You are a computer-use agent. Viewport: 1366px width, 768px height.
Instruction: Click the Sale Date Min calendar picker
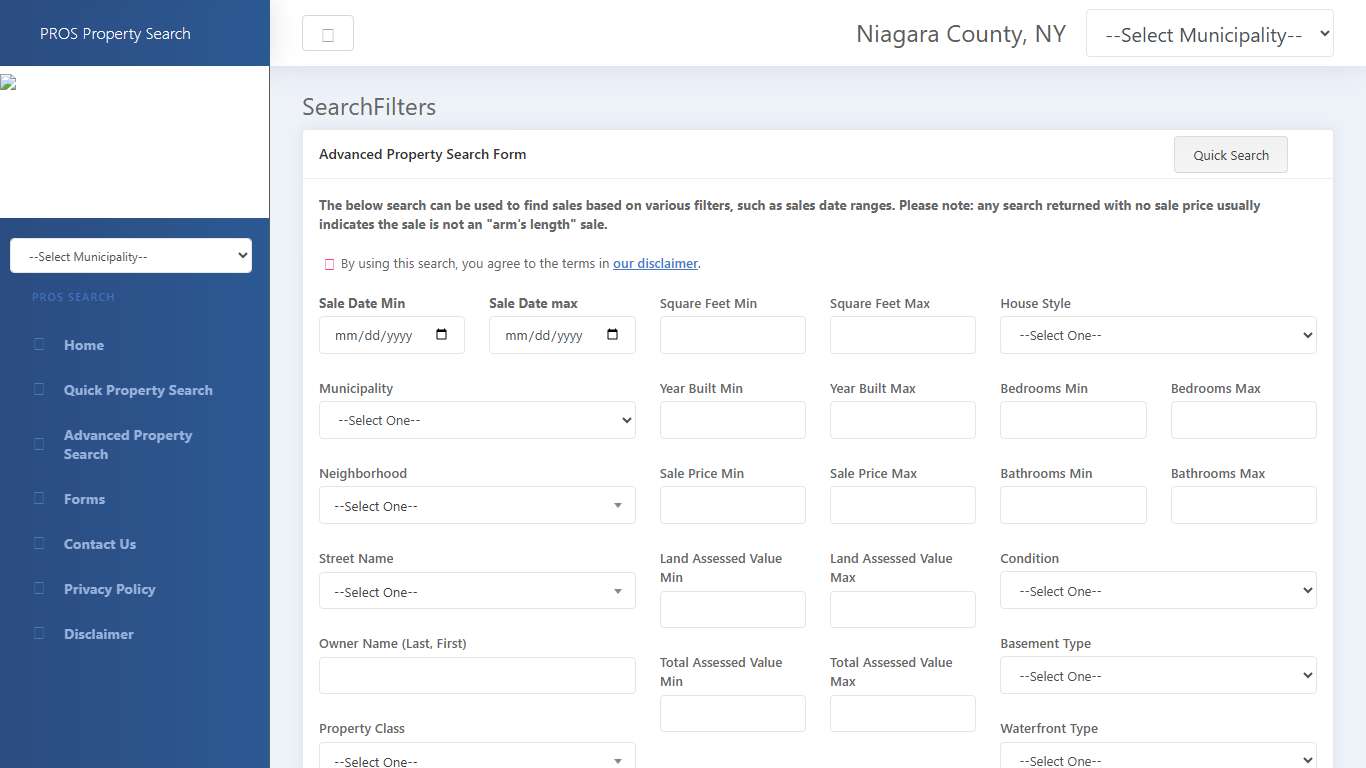443,335
